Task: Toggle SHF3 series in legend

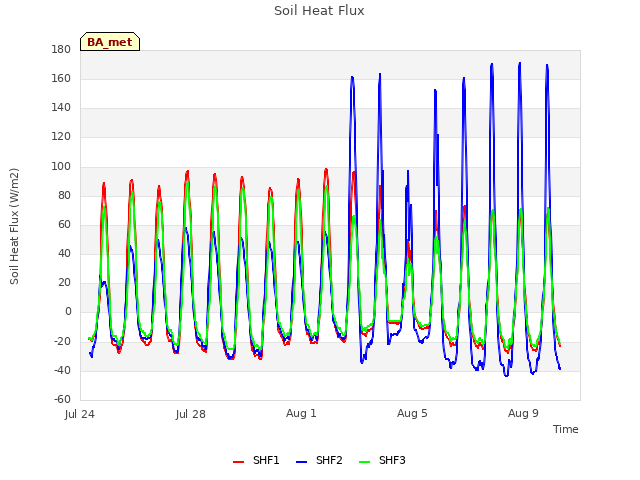Action: tap(382, 460)
